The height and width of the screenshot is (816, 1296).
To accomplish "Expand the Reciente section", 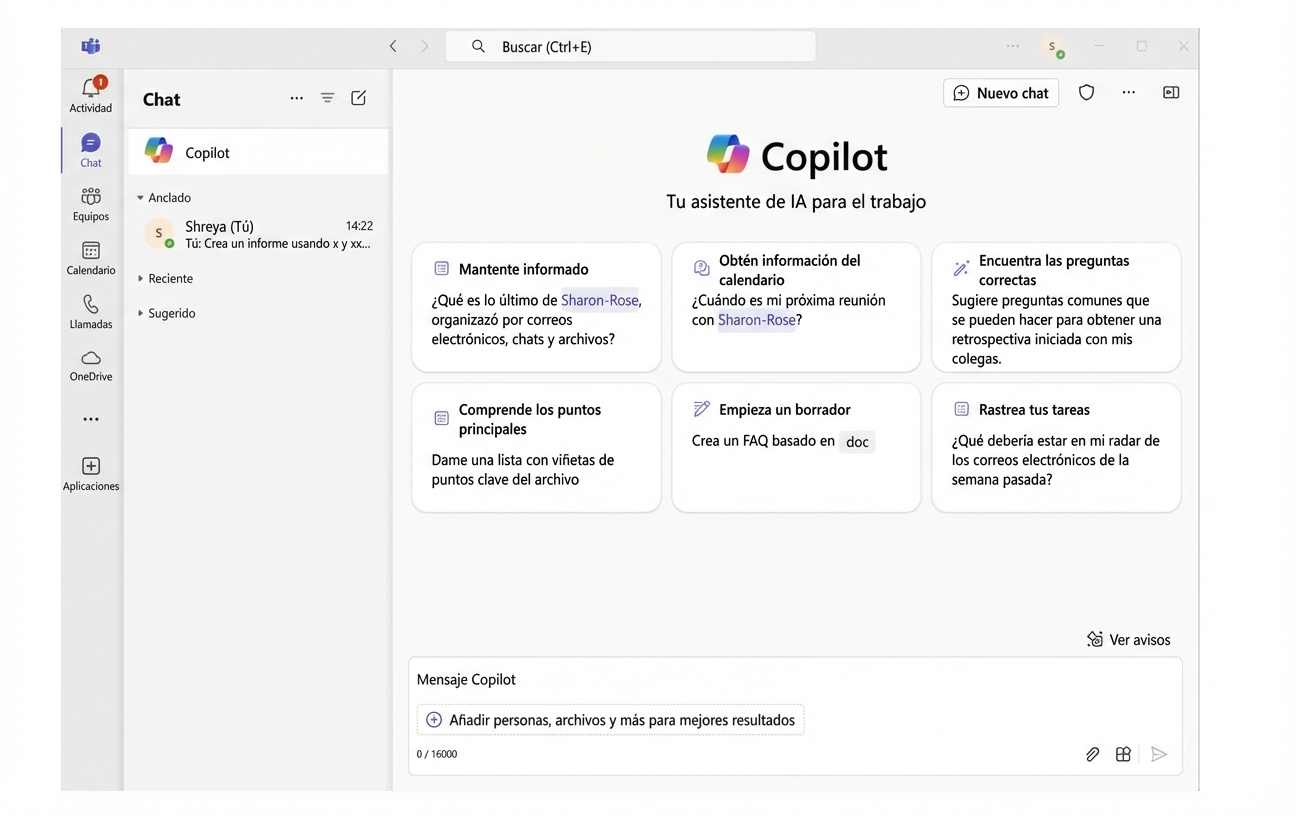I will pos(165,278).
